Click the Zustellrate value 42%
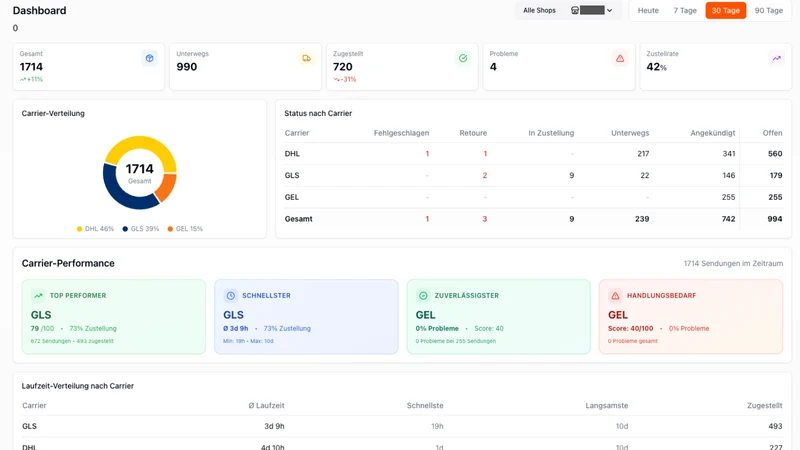800x450 pixels. 656,67
